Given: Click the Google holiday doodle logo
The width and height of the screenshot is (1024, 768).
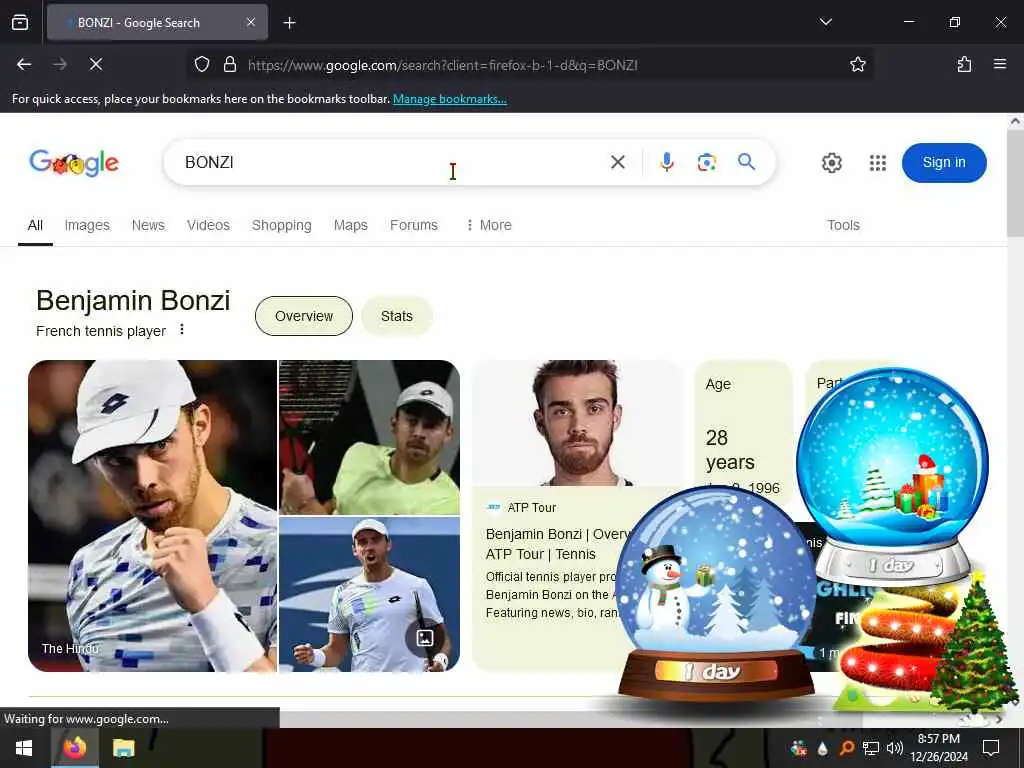Looking at the screenshot, I should pyautogui.click(x=74, y=163).
